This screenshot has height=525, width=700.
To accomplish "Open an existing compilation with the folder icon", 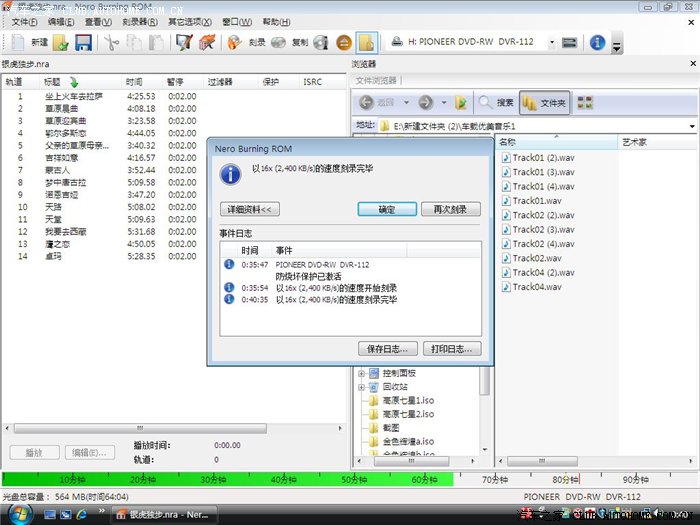I will [60, 43].
